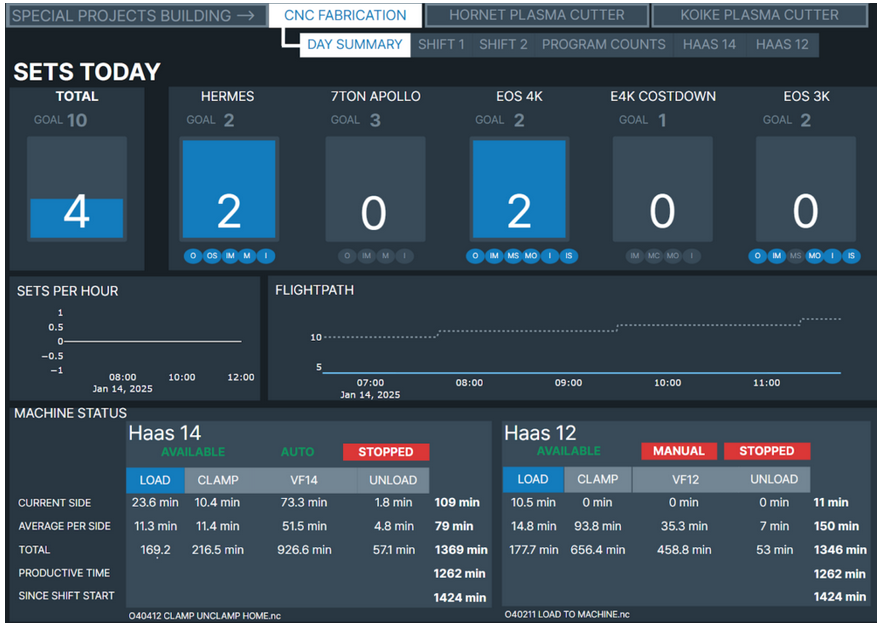Click the IM badge under EOS 3K
879x625 pixels.
coord(776,256)
